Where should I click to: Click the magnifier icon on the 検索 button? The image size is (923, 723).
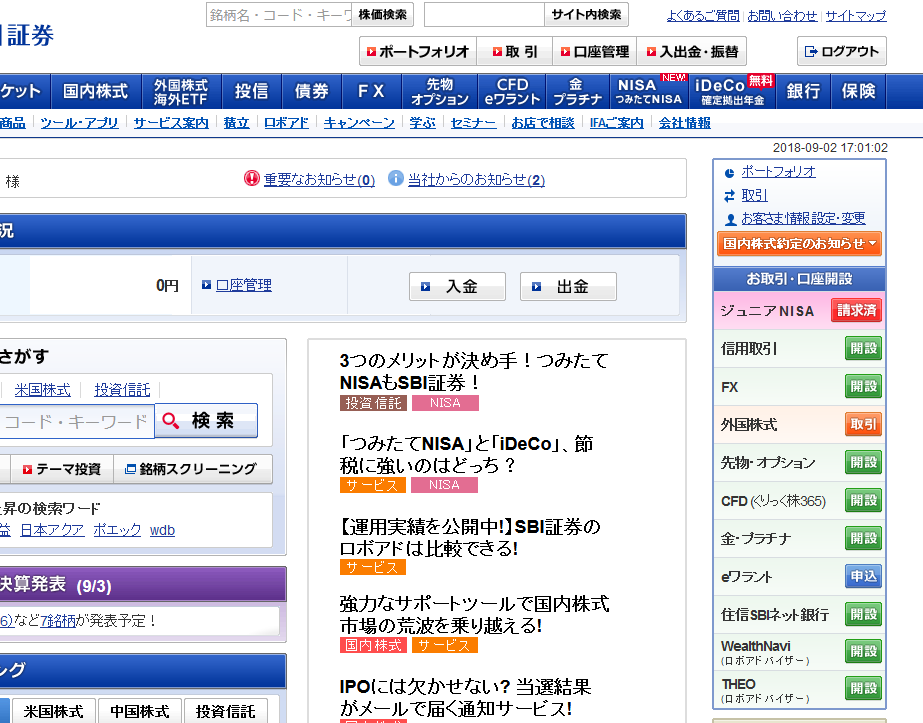170,420
